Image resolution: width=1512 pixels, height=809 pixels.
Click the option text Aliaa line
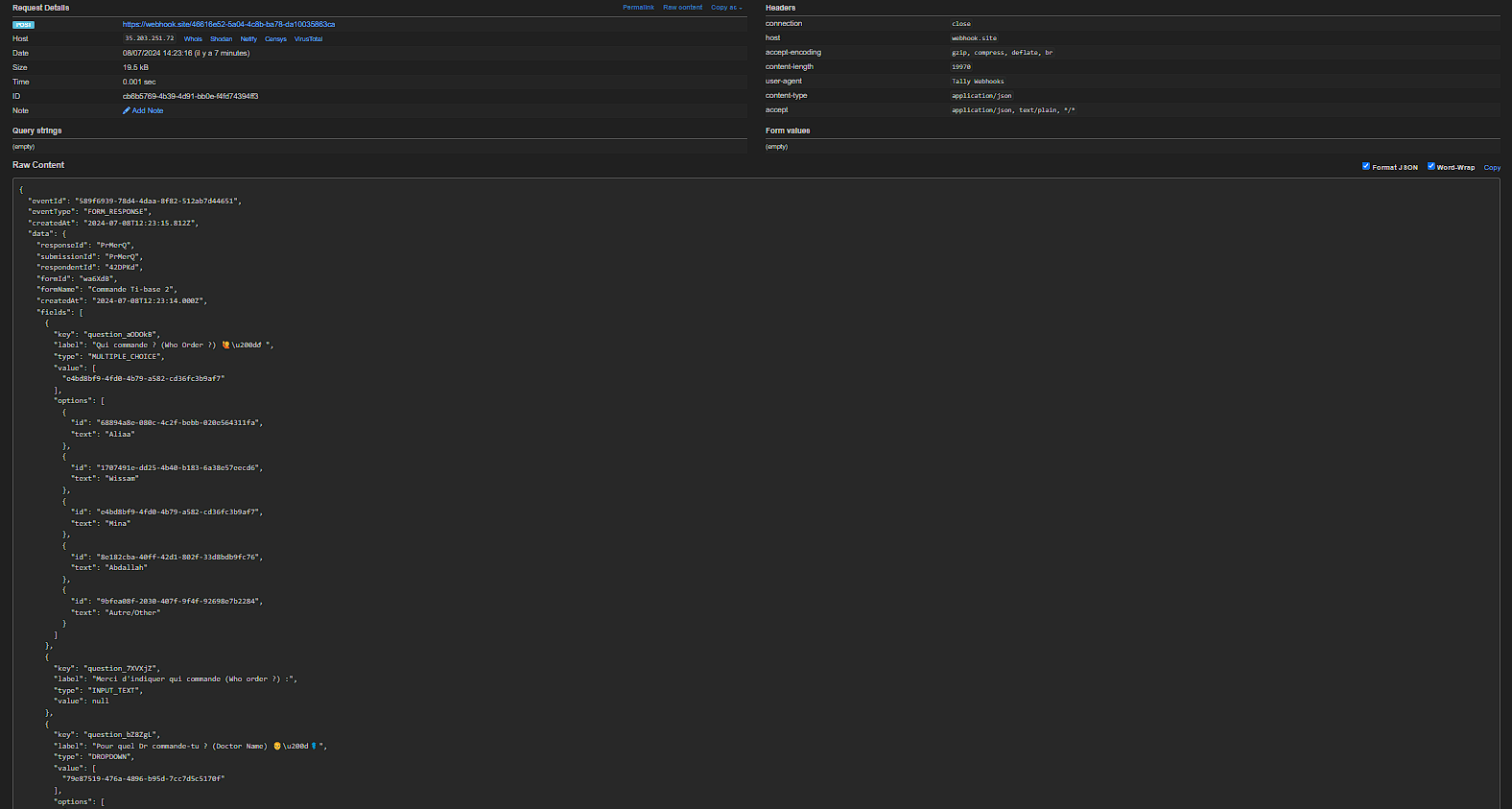tap(103, 435)
